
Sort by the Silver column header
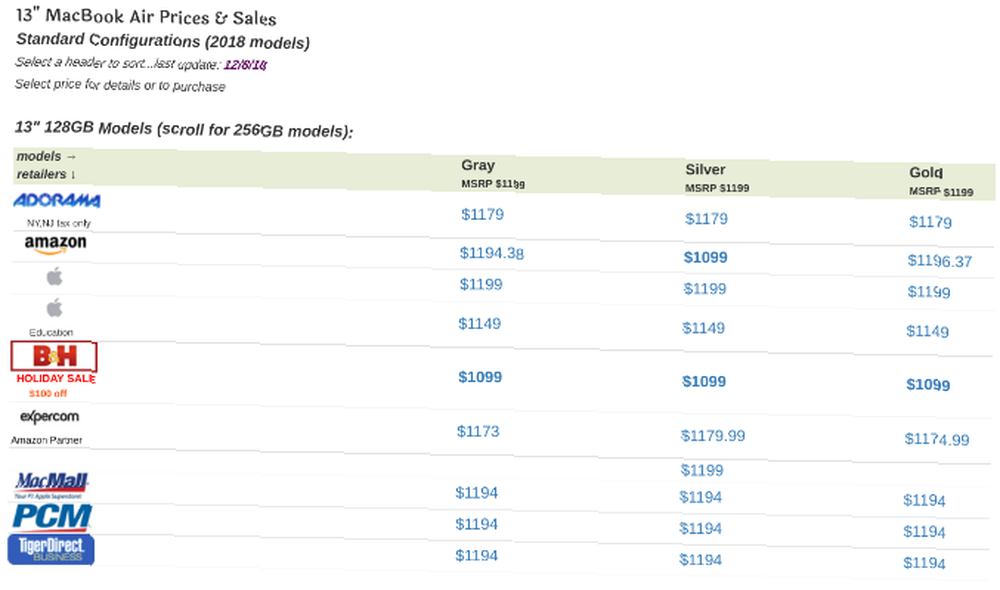point(705,170)
